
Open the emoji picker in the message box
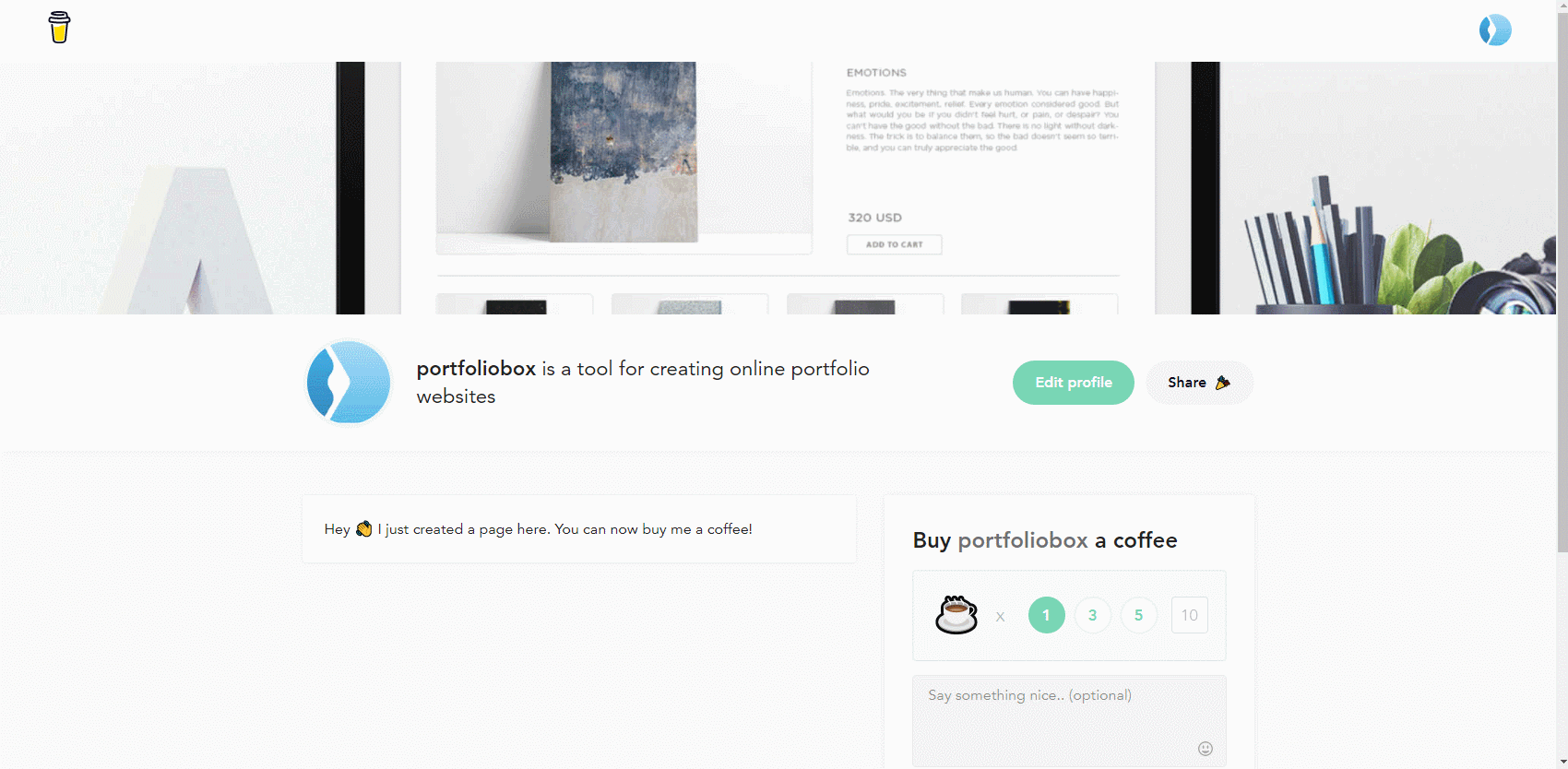point(1206,749)
